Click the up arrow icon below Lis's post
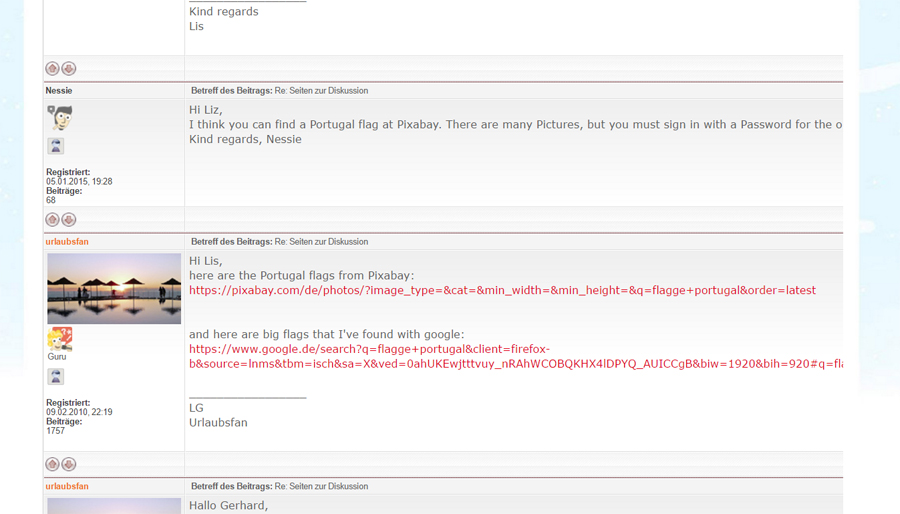900x514 pixels. pyautogui.click(x=52, y=69)
